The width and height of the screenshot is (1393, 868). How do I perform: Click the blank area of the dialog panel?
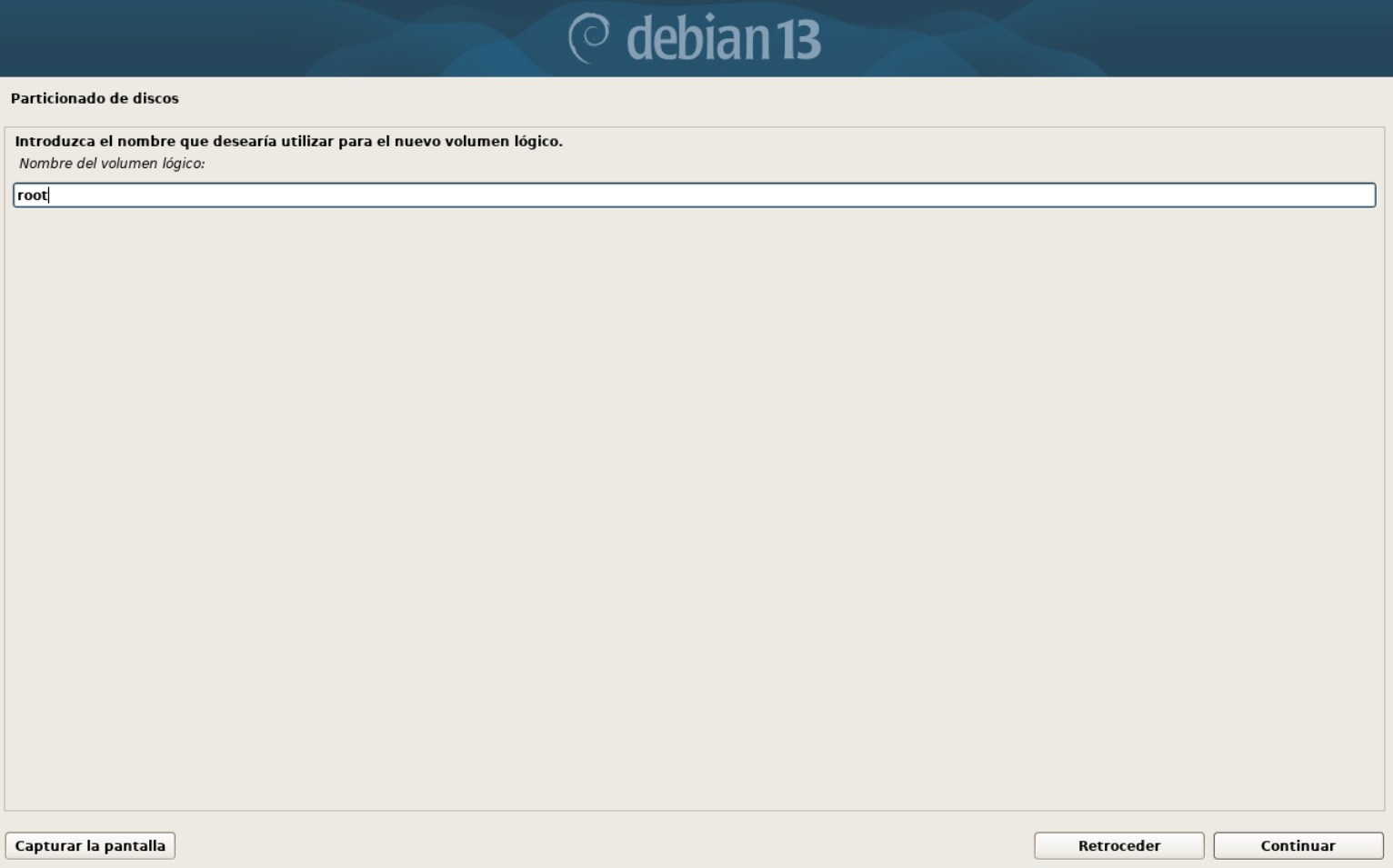pyautogui.click(x=694, y=509)
